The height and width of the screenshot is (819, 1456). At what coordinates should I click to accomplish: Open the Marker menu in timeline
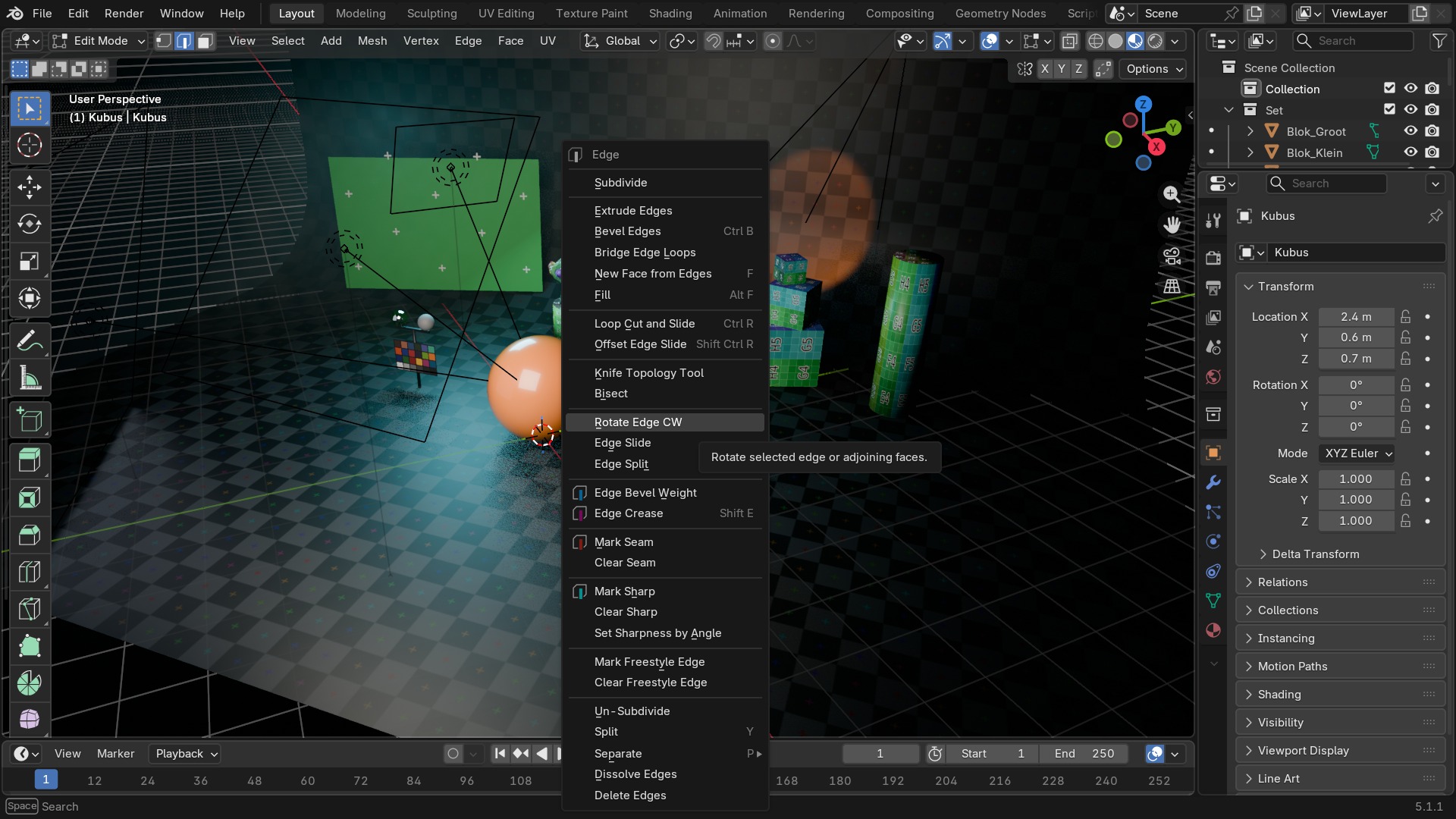(x=115, y=754)
